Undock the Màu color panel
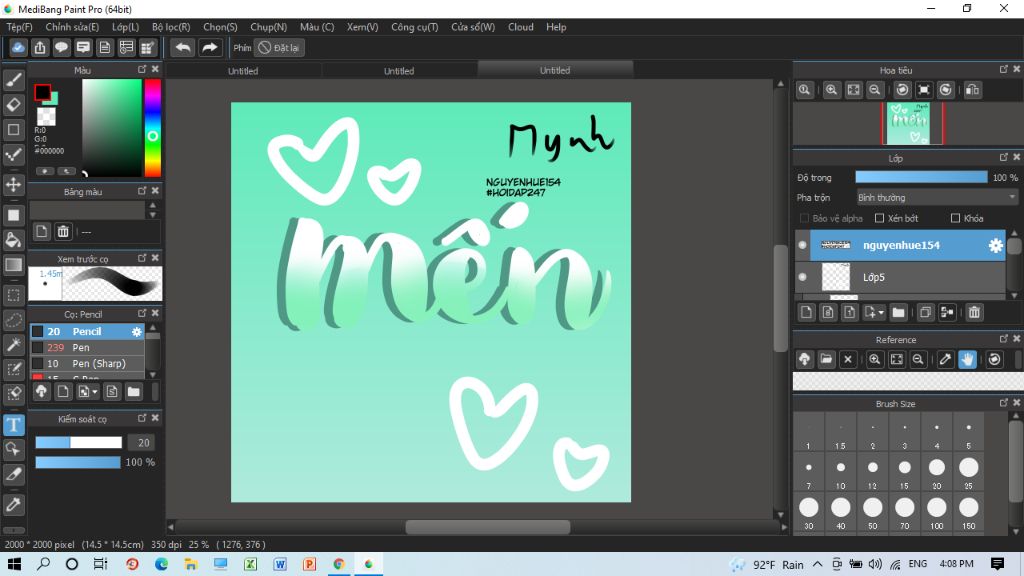 [x=142, y=69]
